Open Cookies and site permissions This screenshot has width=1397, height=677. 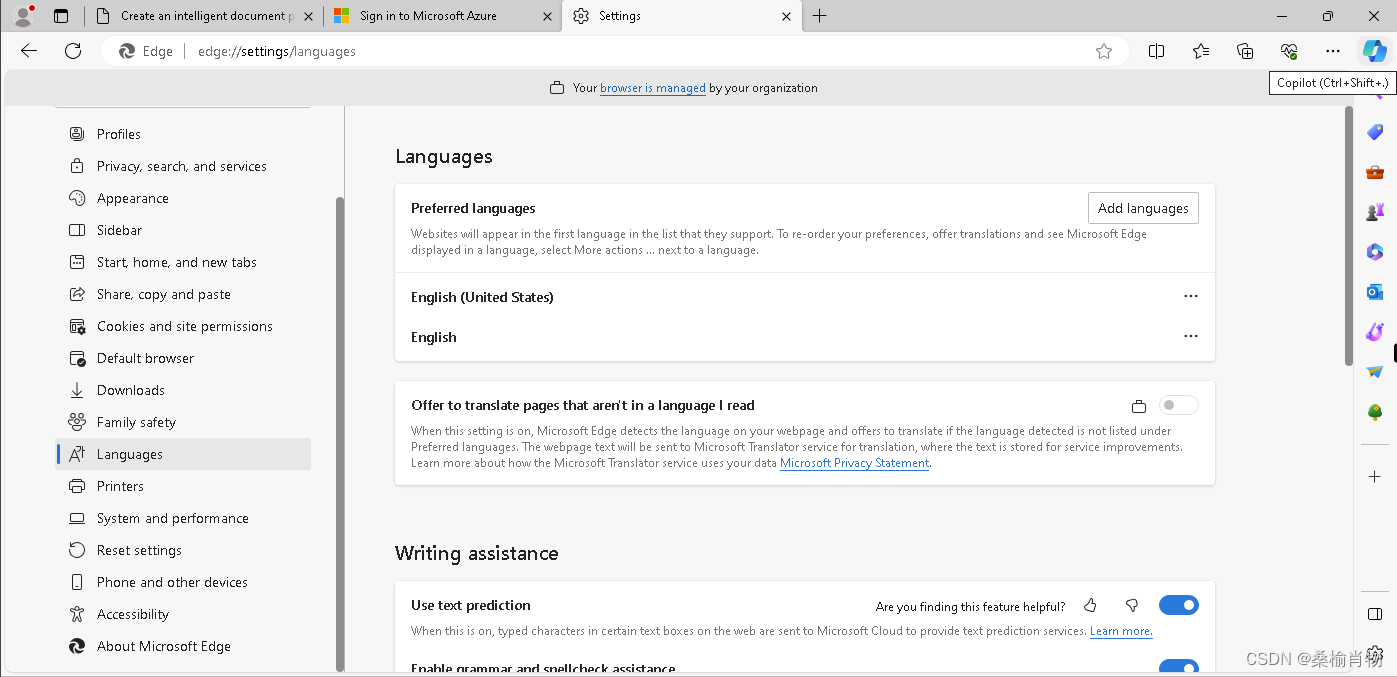(183, 326)
